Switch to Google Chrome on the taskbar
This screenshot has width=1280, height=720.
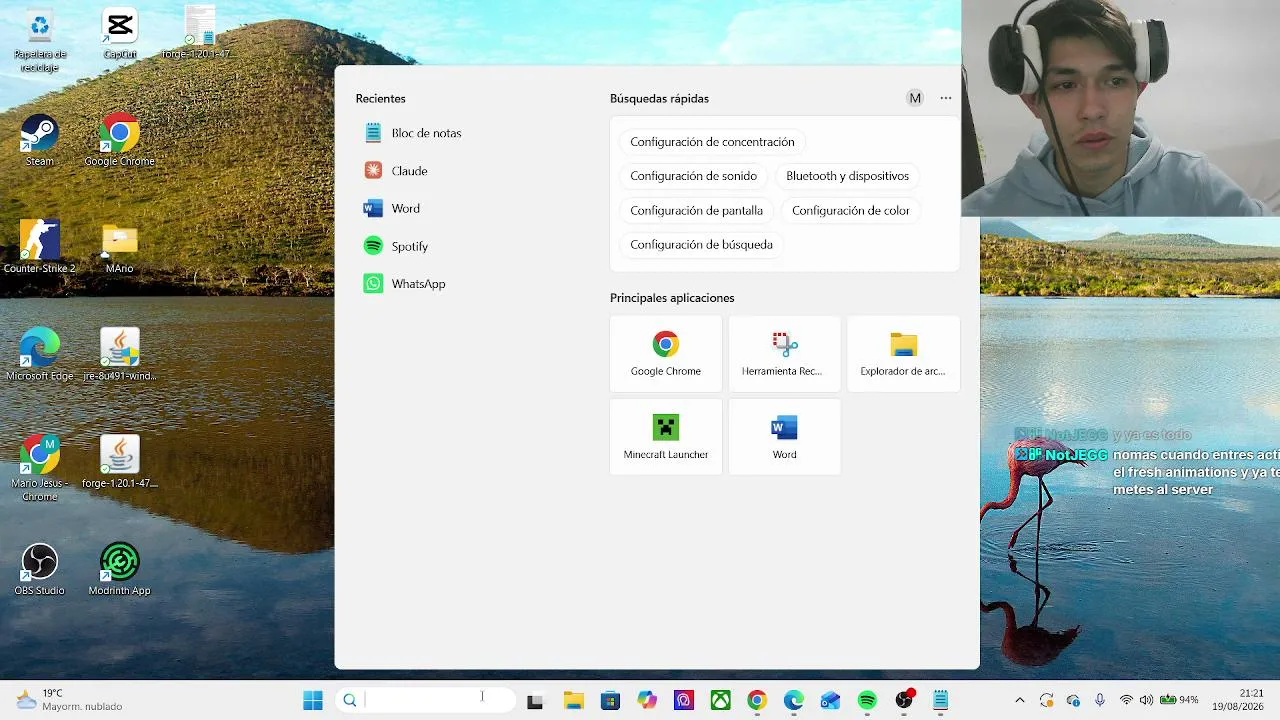757,700
